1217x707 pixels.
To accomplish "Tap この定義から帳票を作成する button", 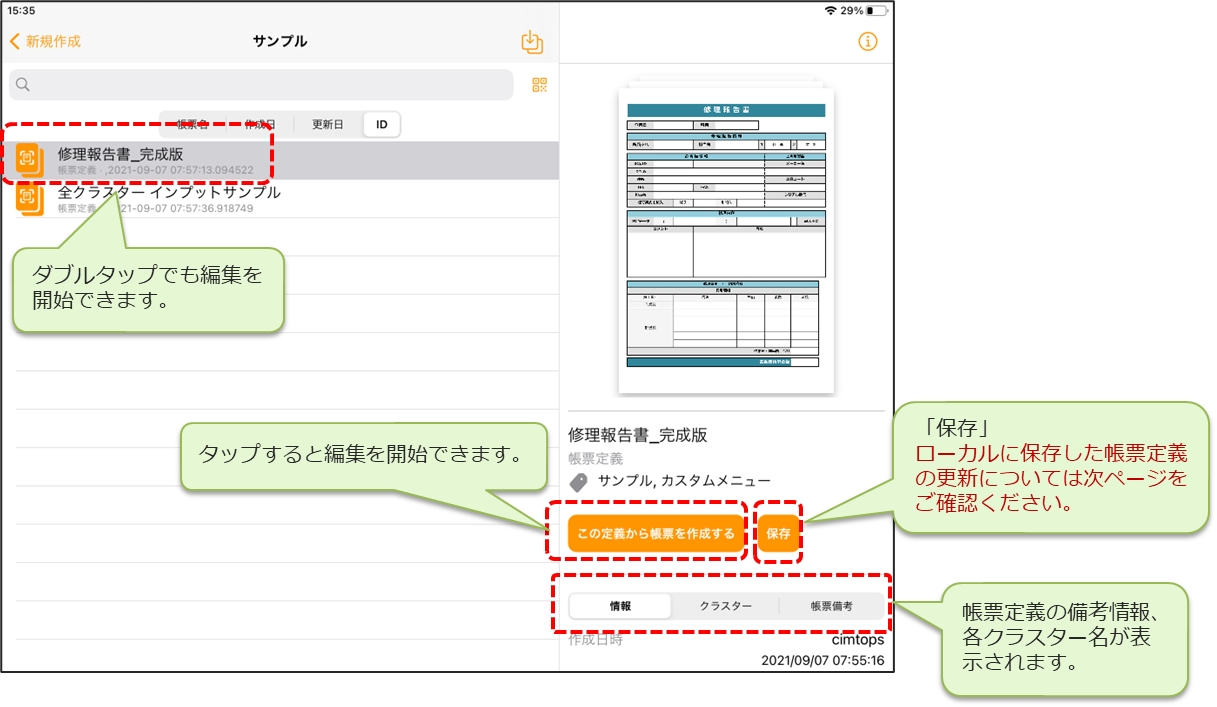I will point(656,533).
